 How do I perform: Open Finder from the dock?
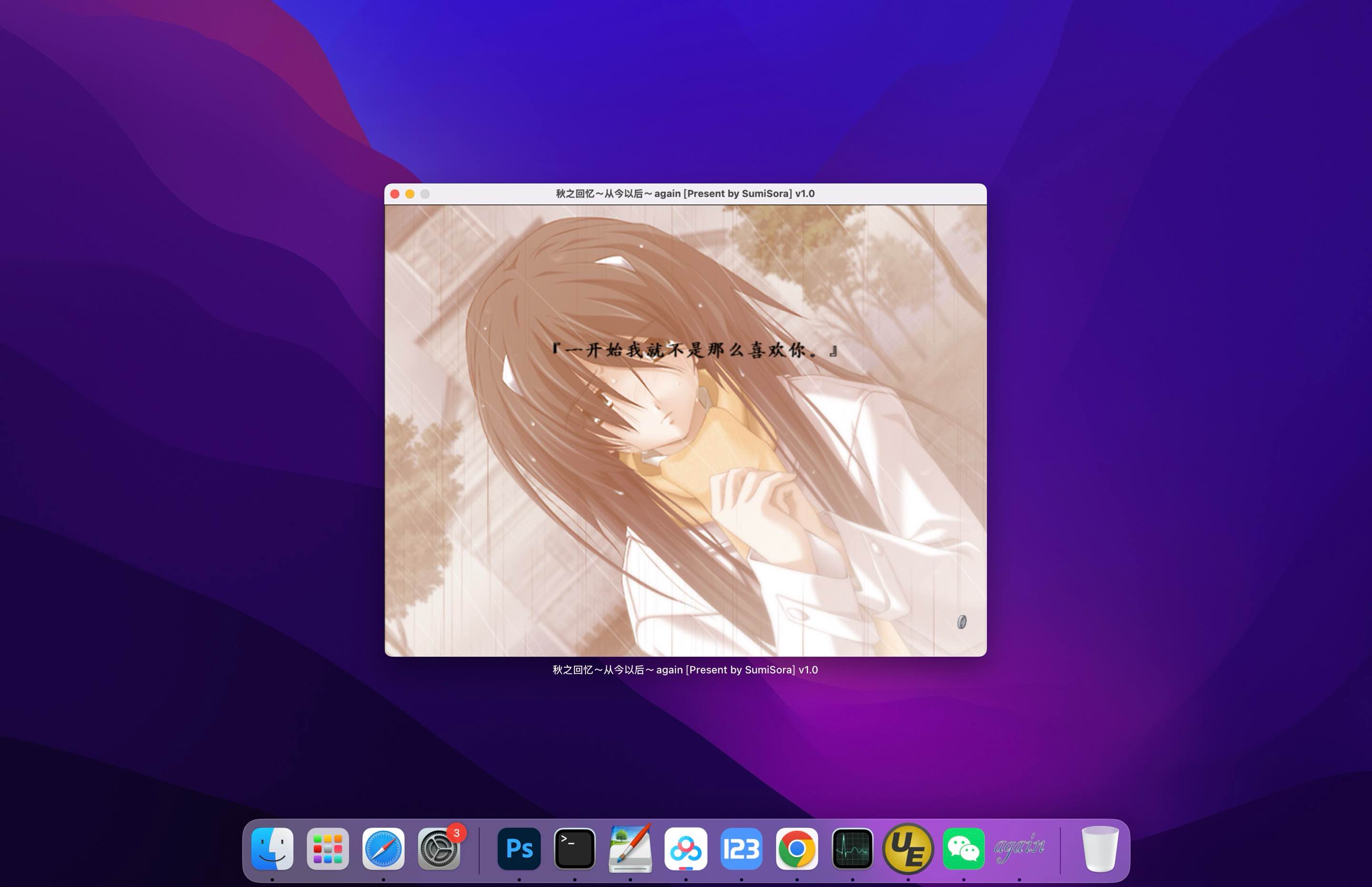pos(272,848)
